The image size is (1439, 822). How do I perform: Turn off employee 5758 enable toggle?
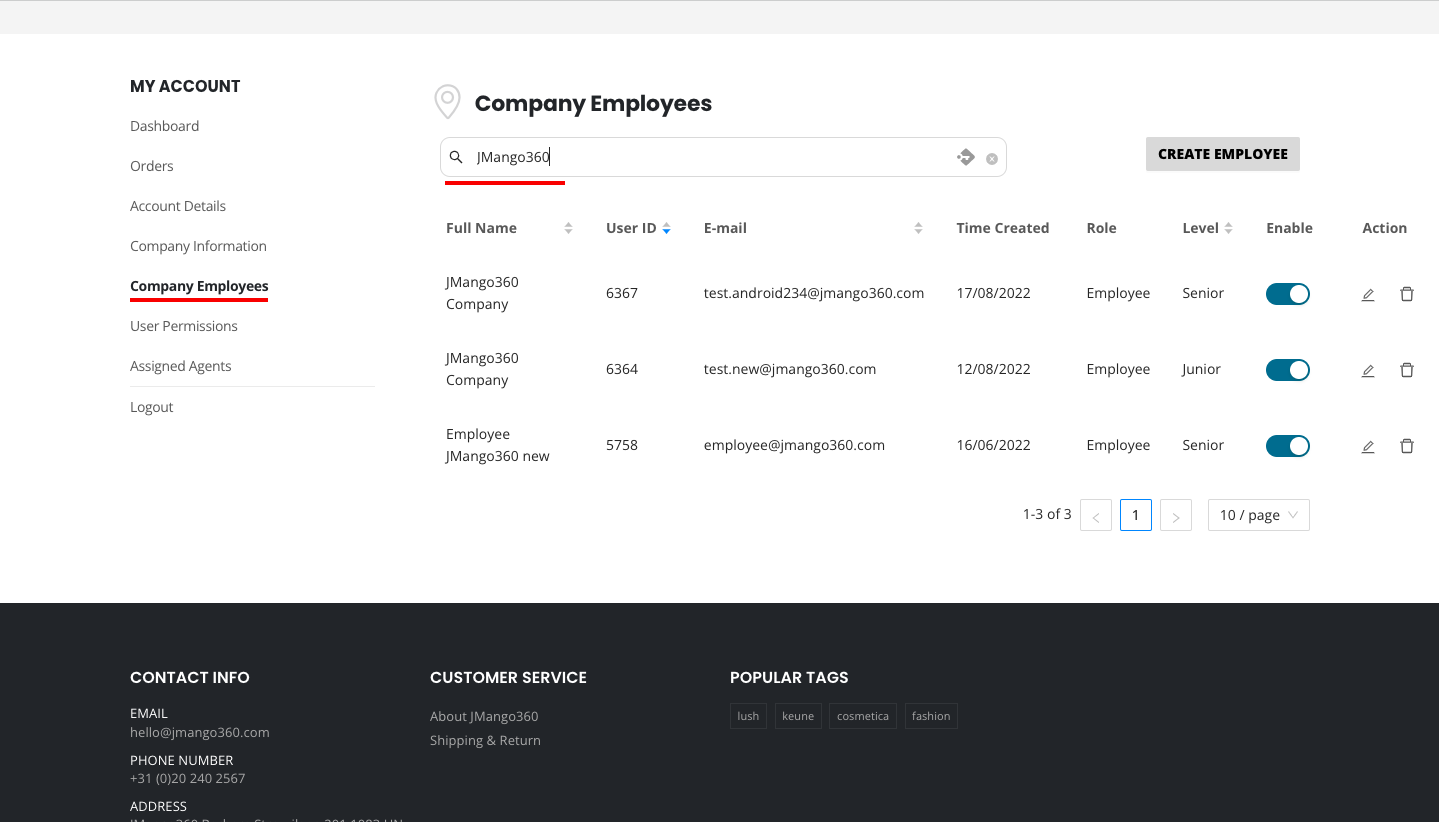tap(1287, 446)
